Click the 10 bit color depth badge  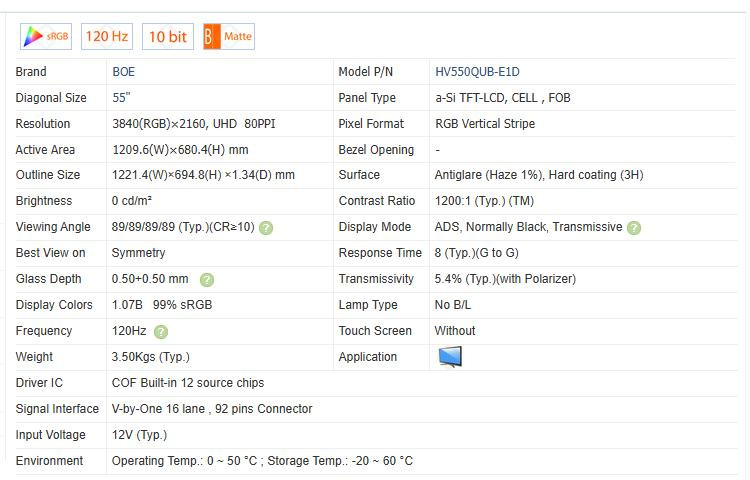(168, 37)
